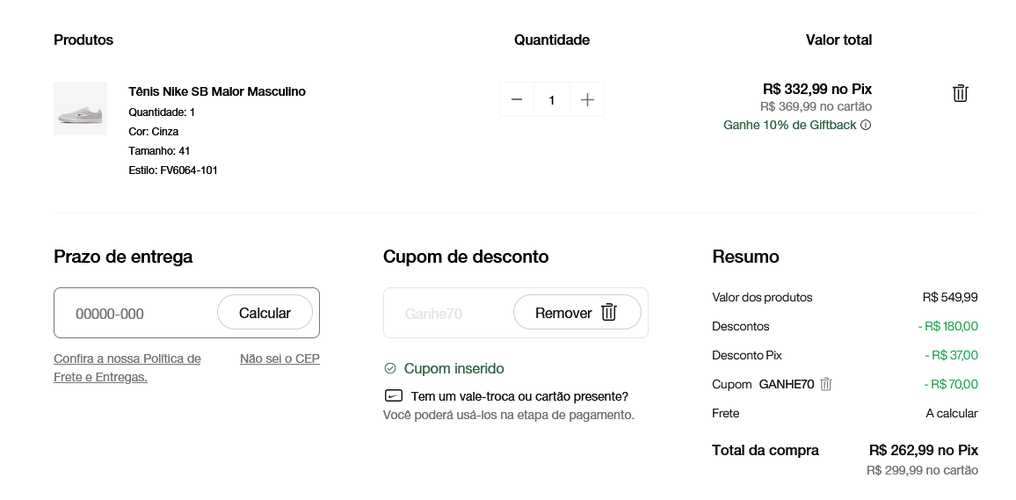Viewport: 1016px width, 500px height.
Task: Remove the Nike SB Malor product with trash icon
Action: click(960, 93)
